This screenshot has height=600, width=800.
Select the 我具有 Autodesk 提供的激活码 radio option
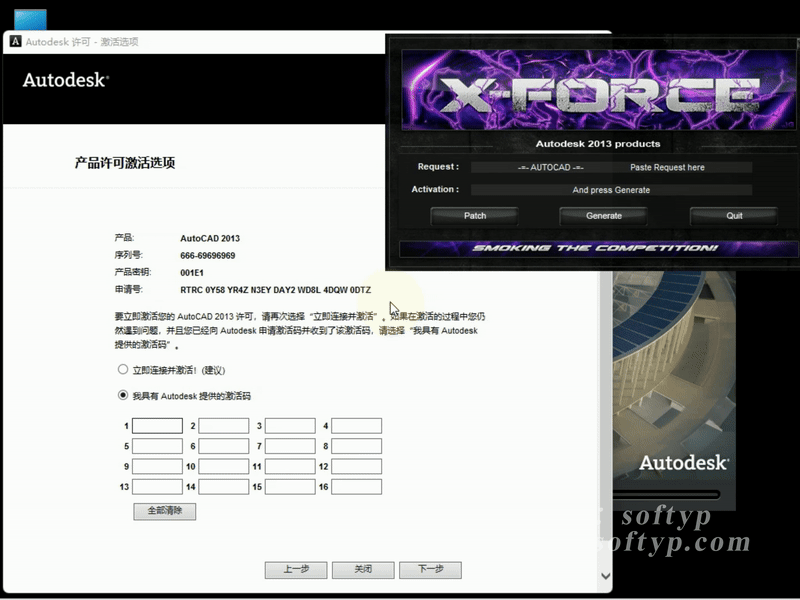point(122,395)
